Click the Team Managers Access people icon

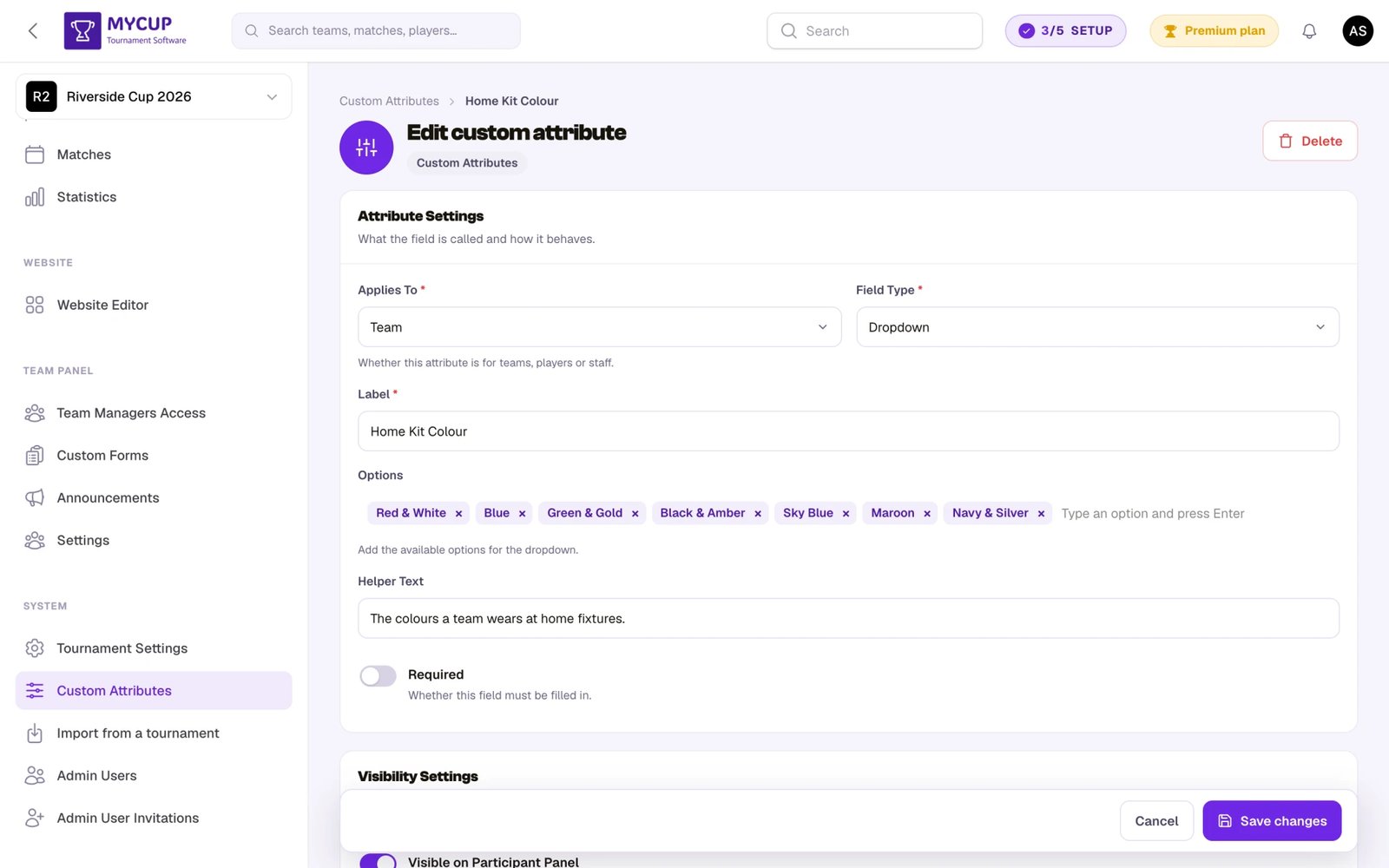(x=35, y=413)
